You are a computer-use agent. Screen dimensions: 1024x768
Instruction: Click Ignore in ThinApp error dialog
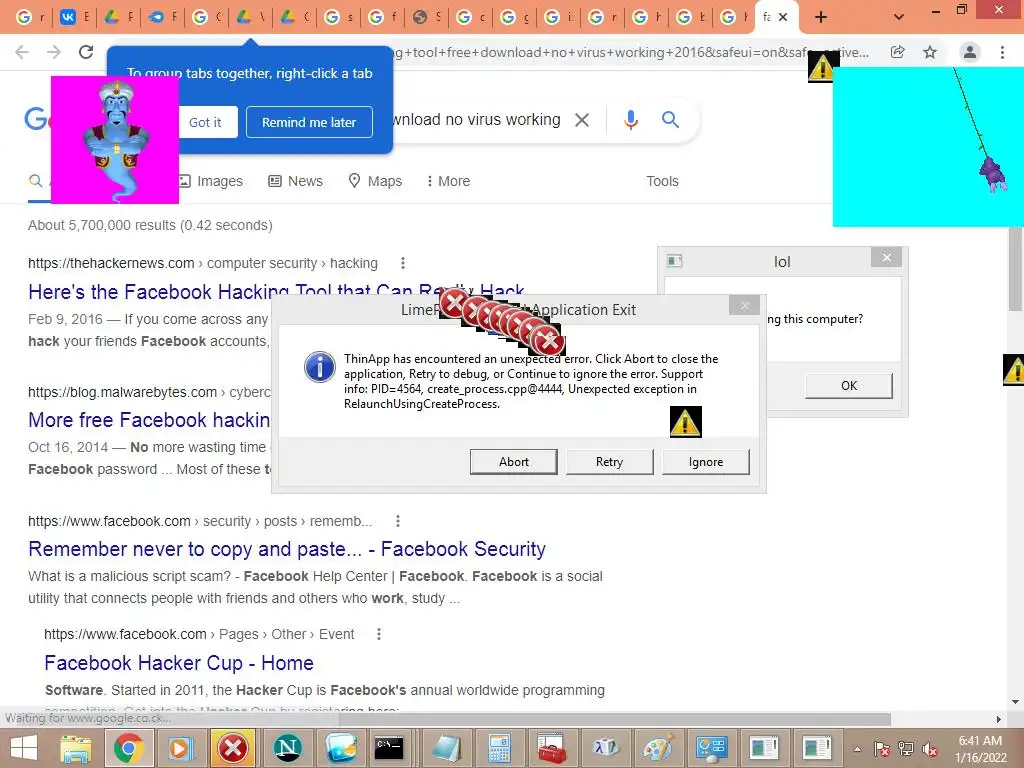tap(706, 462)
